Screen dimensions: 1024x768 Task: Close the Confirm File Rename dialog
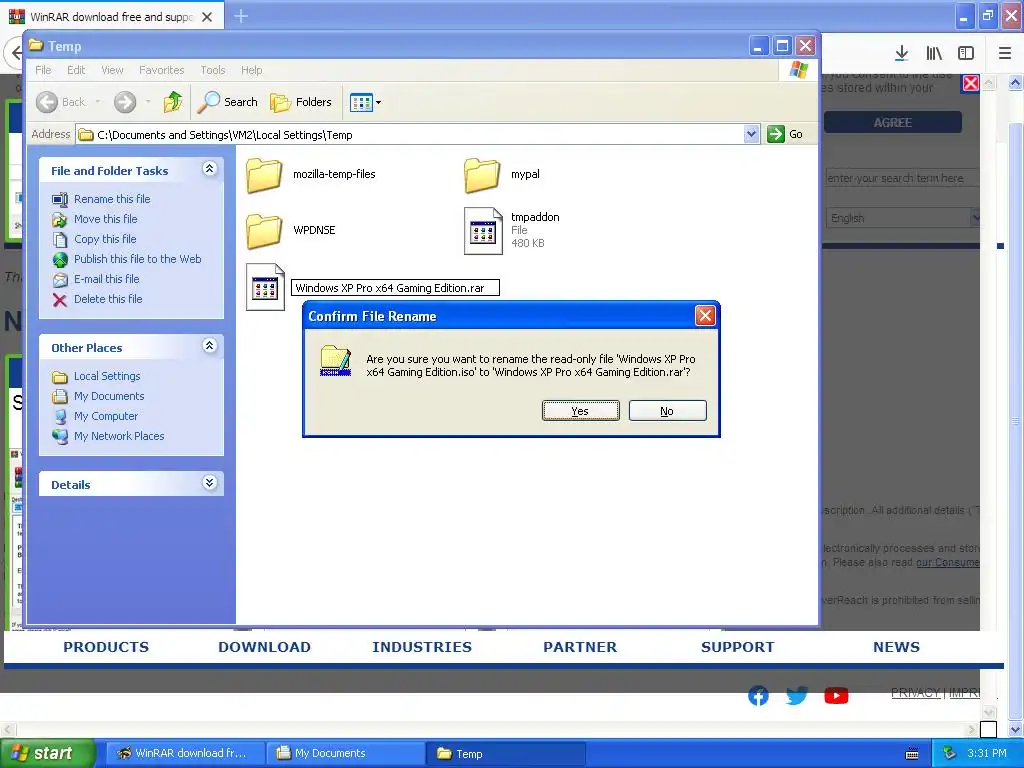pos(705,316)
